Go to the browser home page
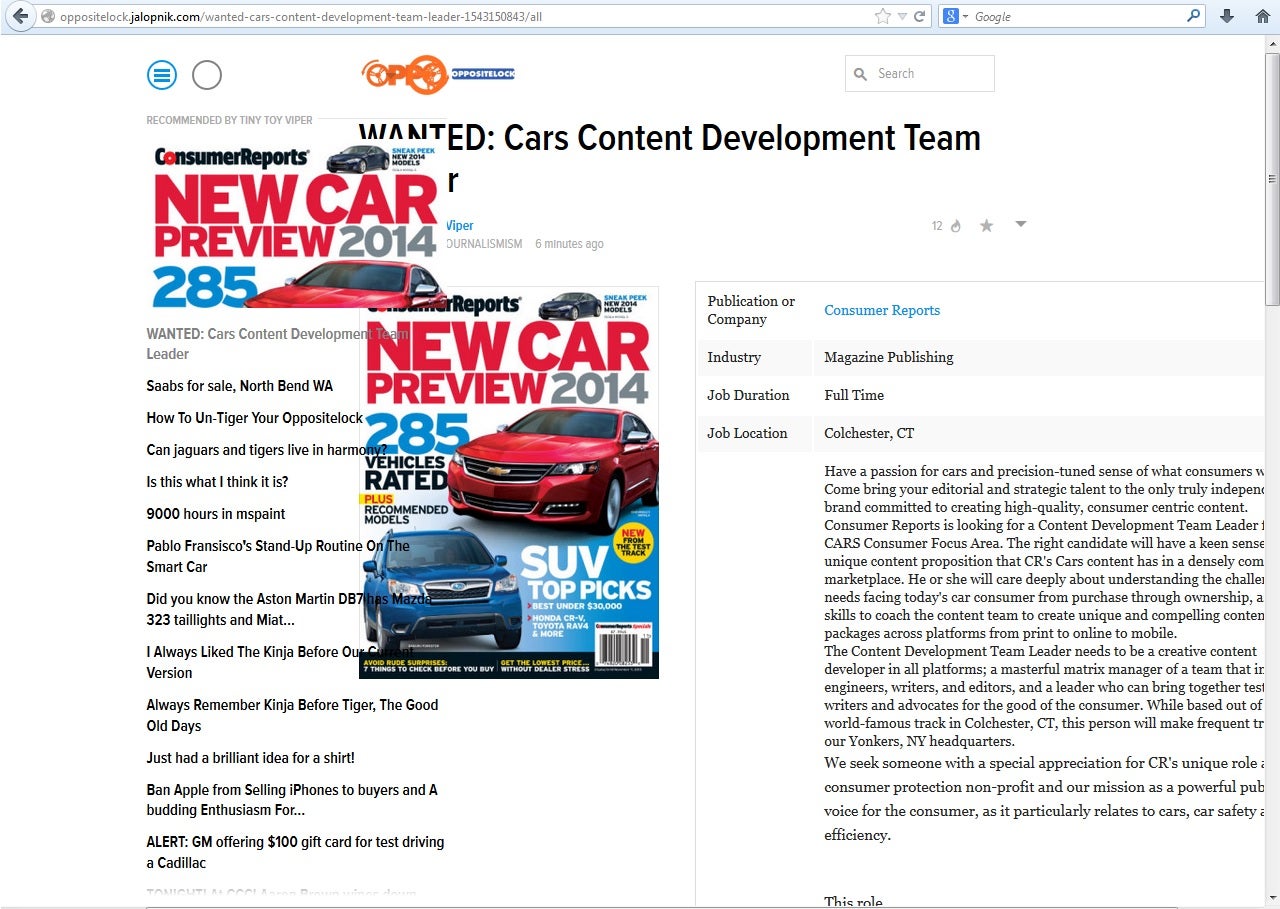 tap(1261, 16)
